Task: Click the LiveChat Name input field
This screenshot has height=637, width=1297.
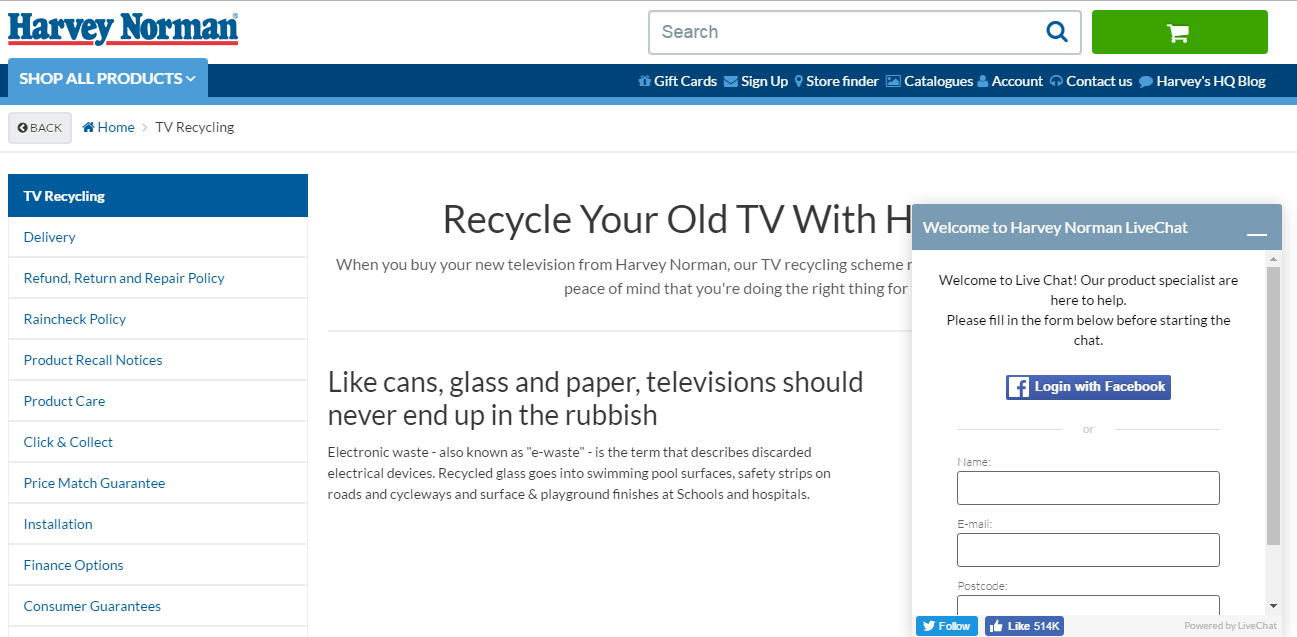Action: tap(1088, 488)
